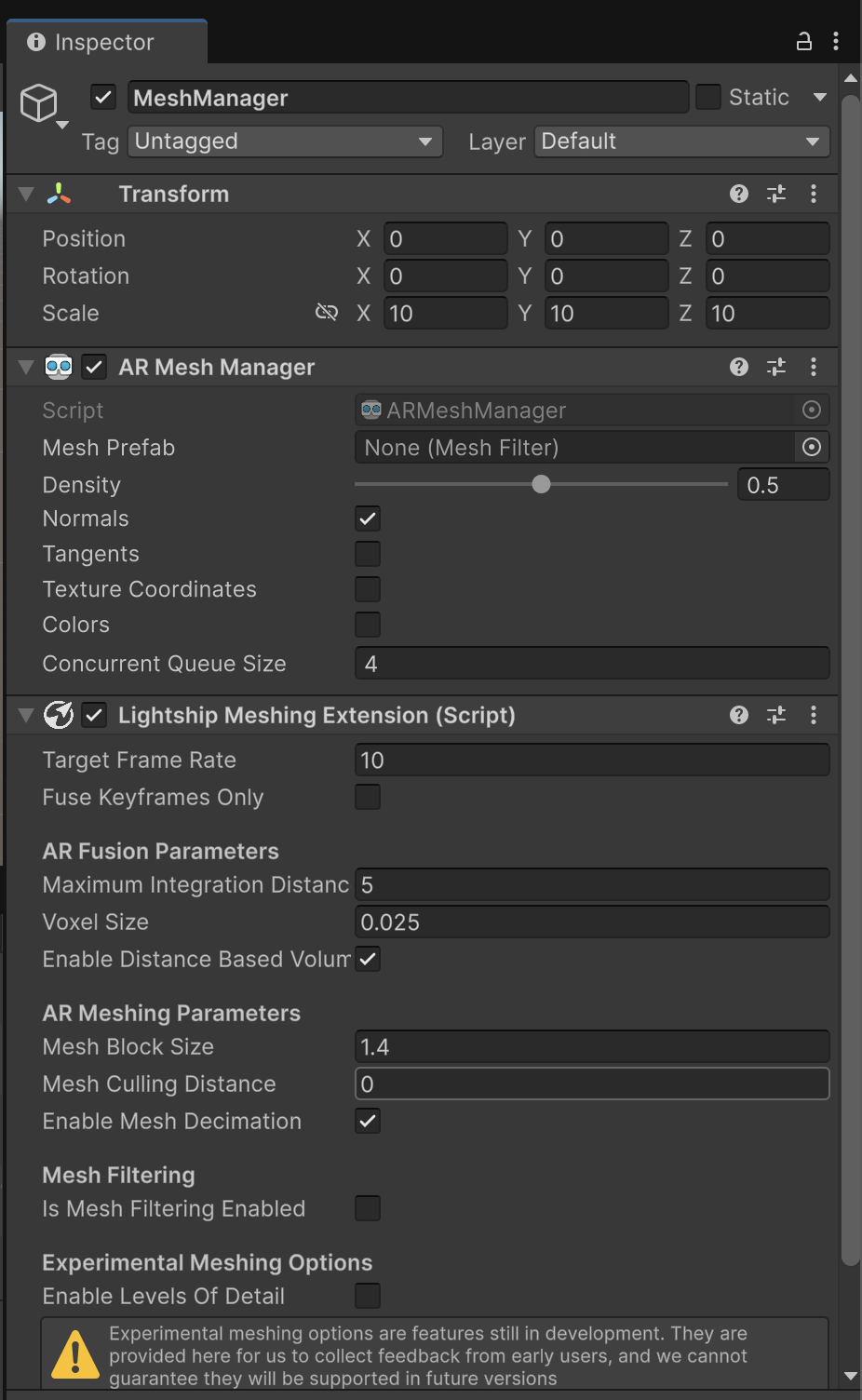Screen dimensions: 862x1400
Task: Click the ARMeshManager script object picker
Action: click(x=811, y=410)
